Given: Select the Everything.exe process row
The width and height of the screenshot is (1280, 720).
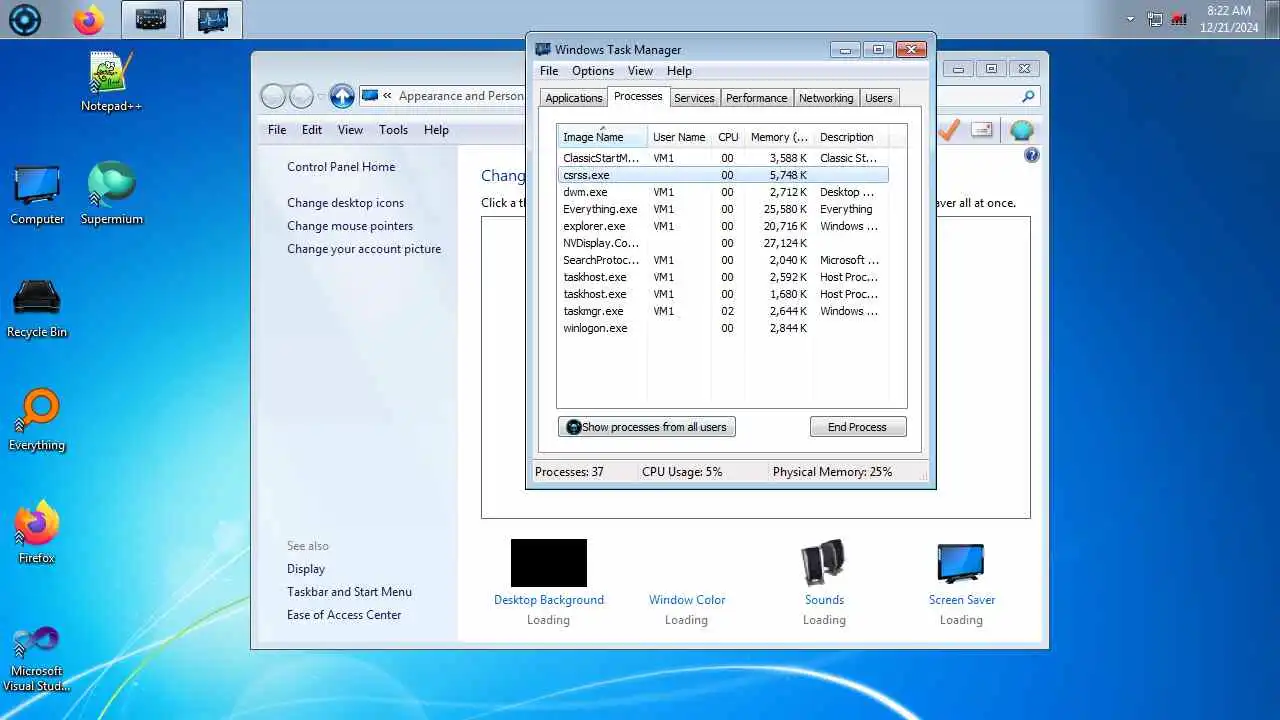Looking at the screenshot, I should [723, 209].
